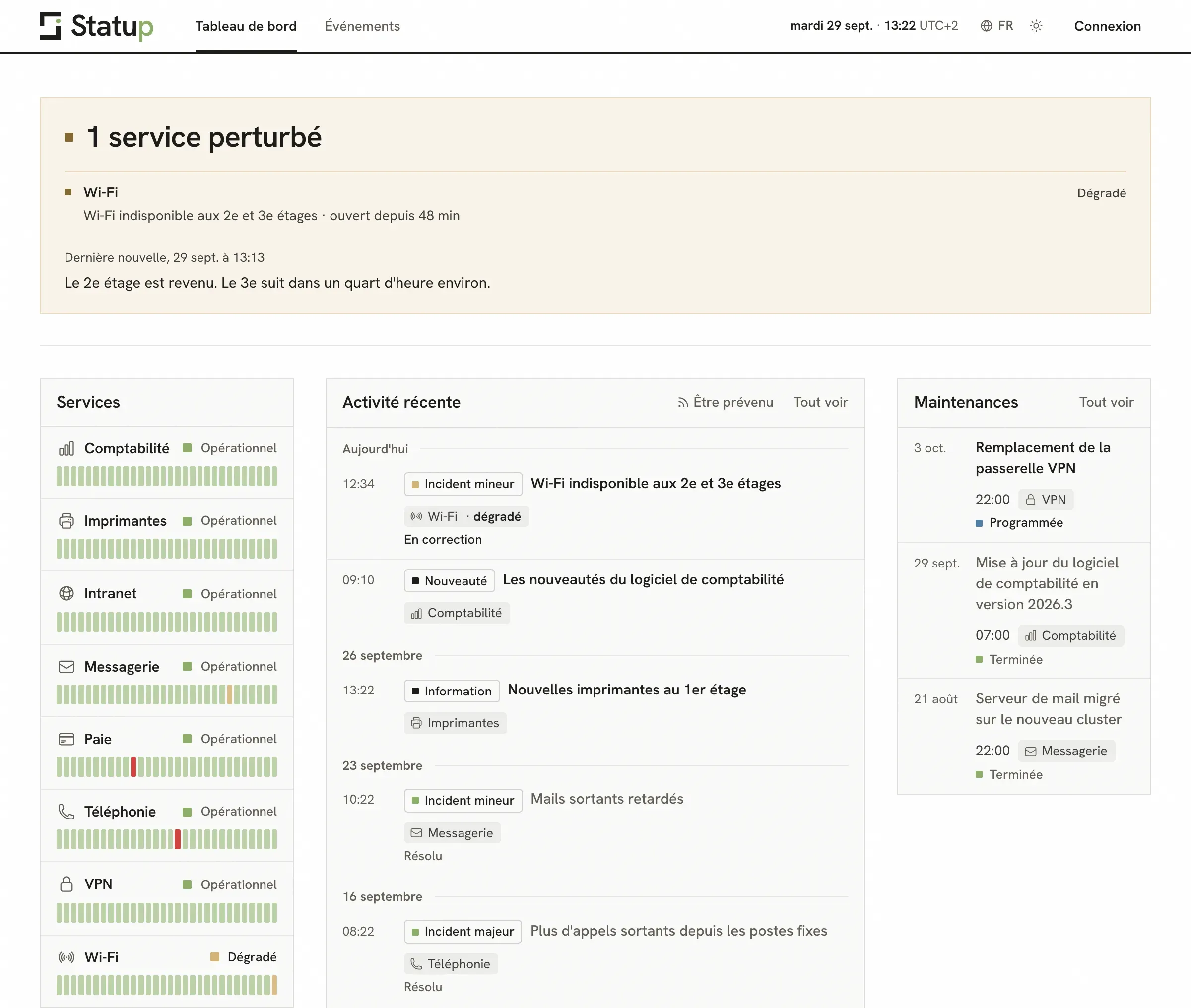This screenshot has width=1191, height=1008.
Task: Click the Incident majeur badge at 08:22
Action: click(463, 932)
